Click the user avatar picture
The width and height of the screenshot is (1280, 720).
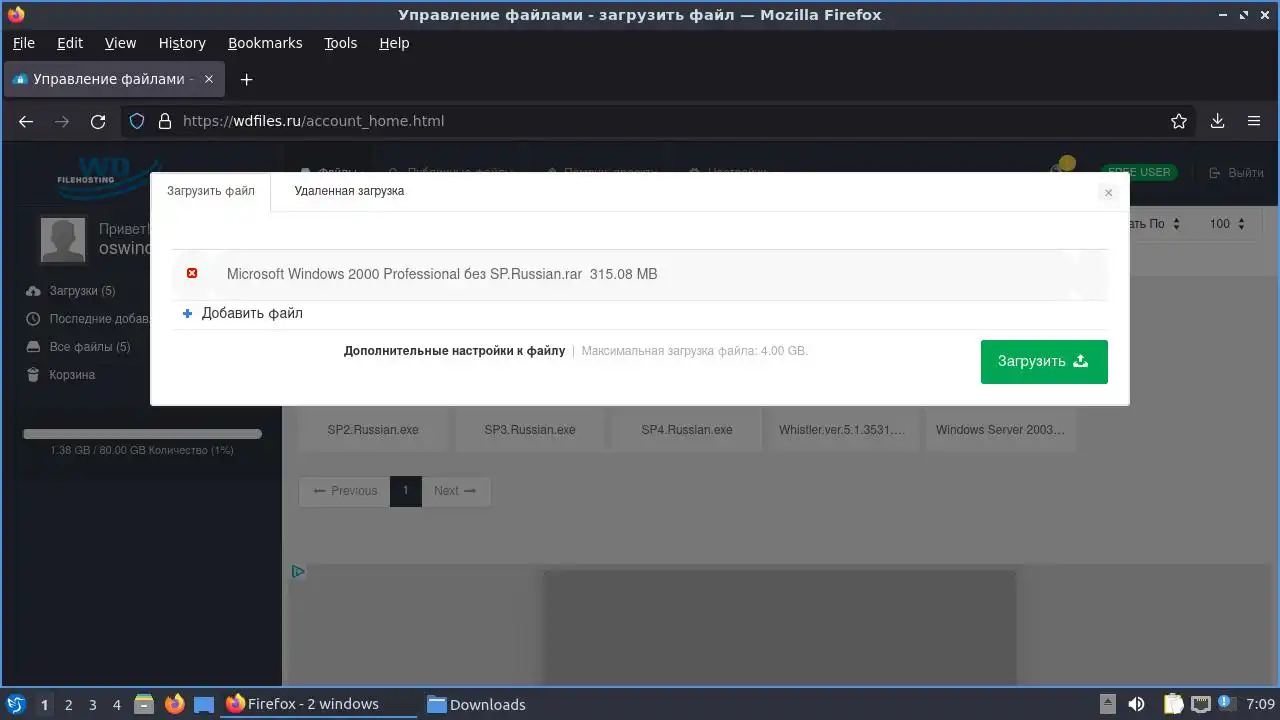pyautogui.click(x=62, y=239)
